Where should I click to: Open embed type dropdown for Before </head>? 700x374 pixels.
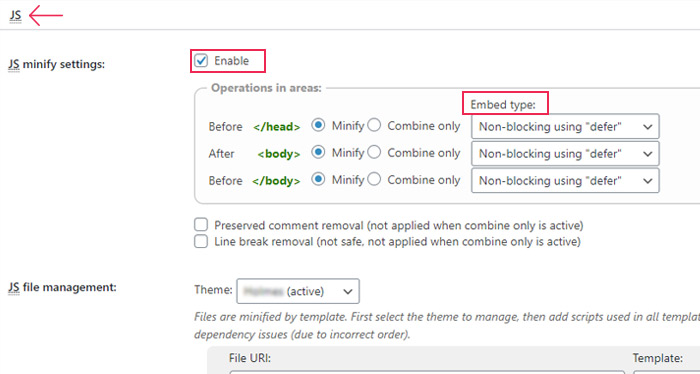pyautogui.click(x=565, y=126)
